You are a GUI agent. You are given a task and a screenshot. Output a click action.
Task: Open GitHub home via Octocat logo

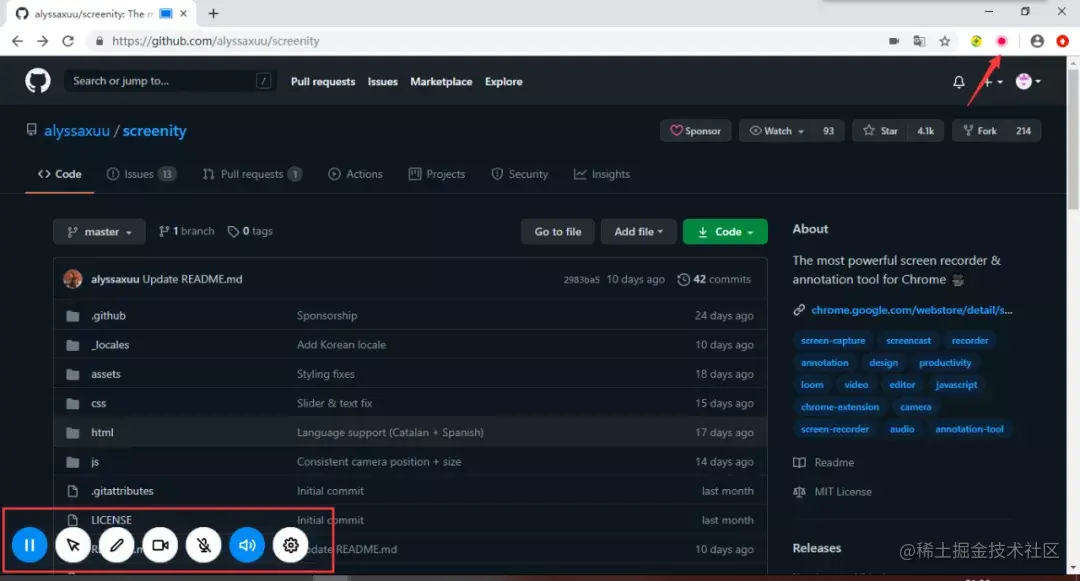pos(38,81)
